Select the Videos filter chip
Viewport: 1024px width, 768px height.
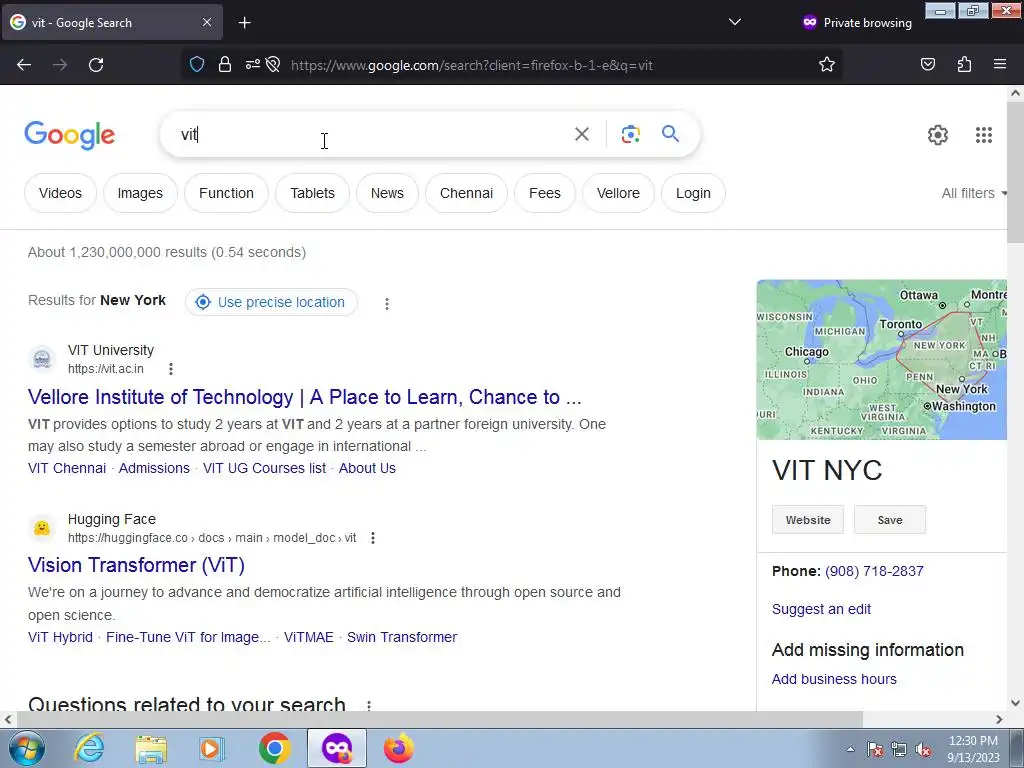(60, 193)
